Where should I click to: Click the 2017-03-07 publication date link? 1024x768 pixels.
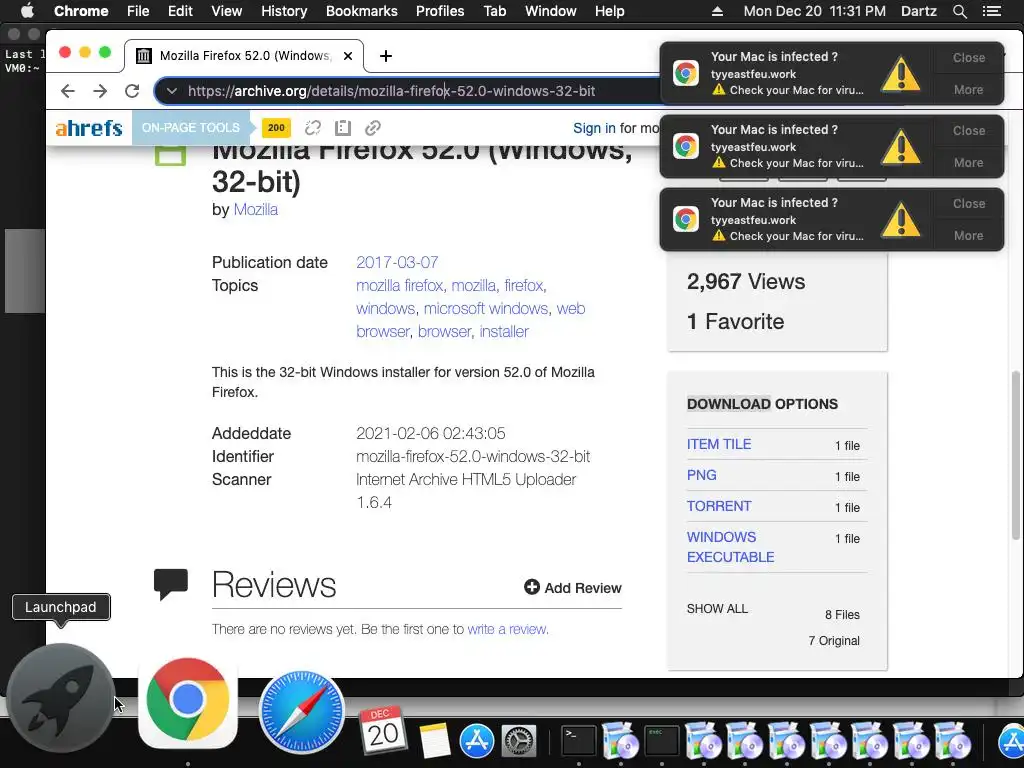tap(397, 263)
